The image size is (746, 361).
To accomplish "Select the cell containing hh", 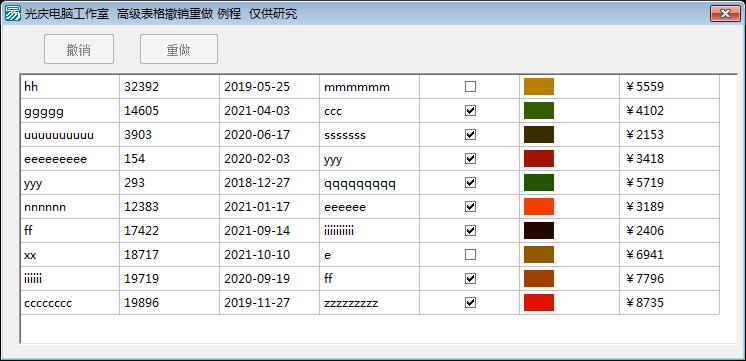I will click(70, 87).
